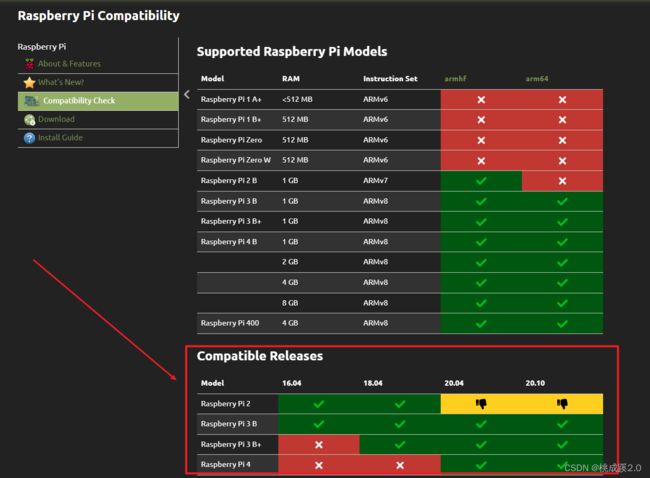The width and height of the screenshot is (650, 478).
Task: Click the Raspberry Pi Compatibility page title
Action: [x=99, y=16]
